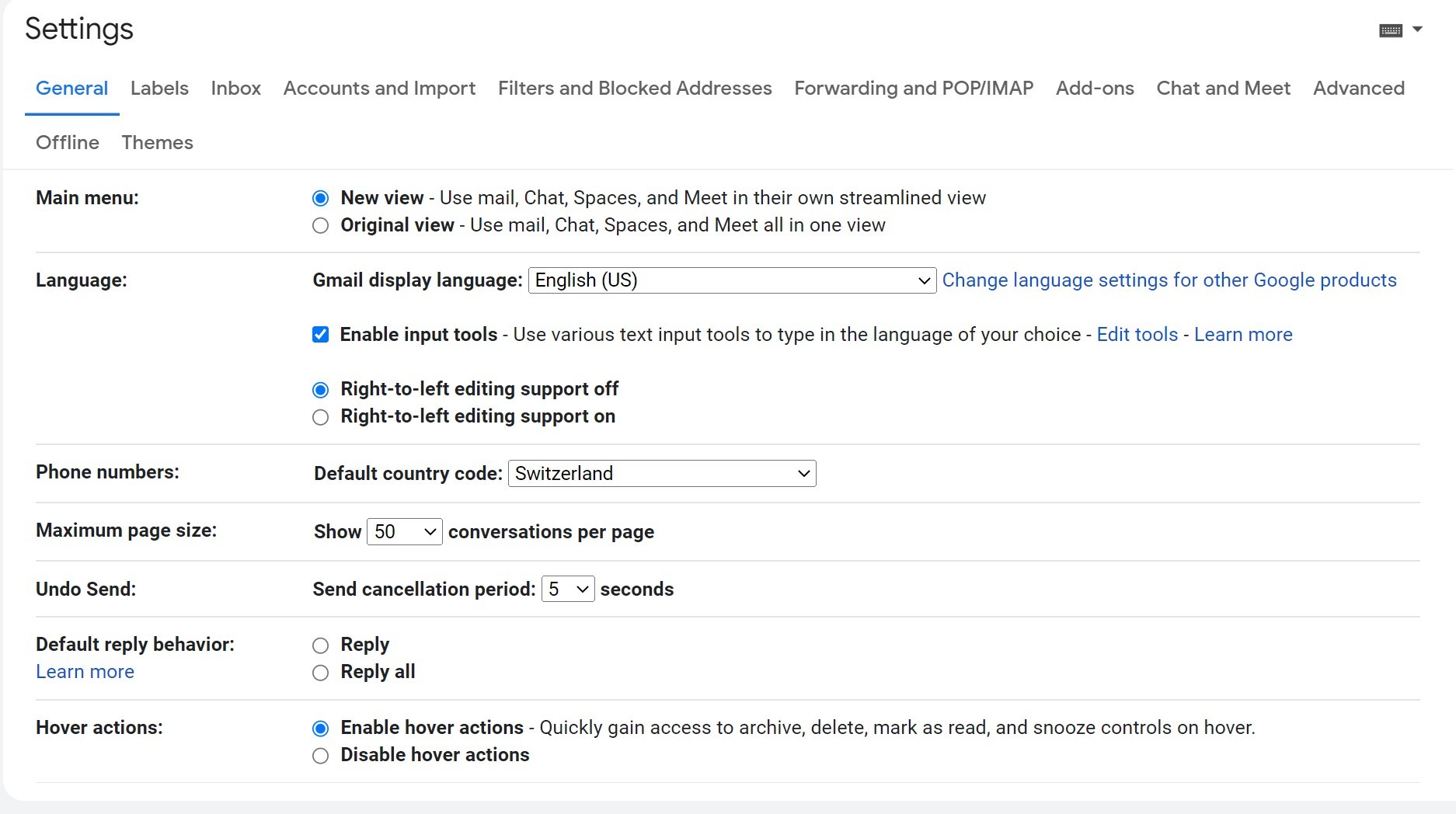The height and width of the screenshot is (814, 1456).
Task: Select the Original view radio button
Action: click(x=320, y=226)
